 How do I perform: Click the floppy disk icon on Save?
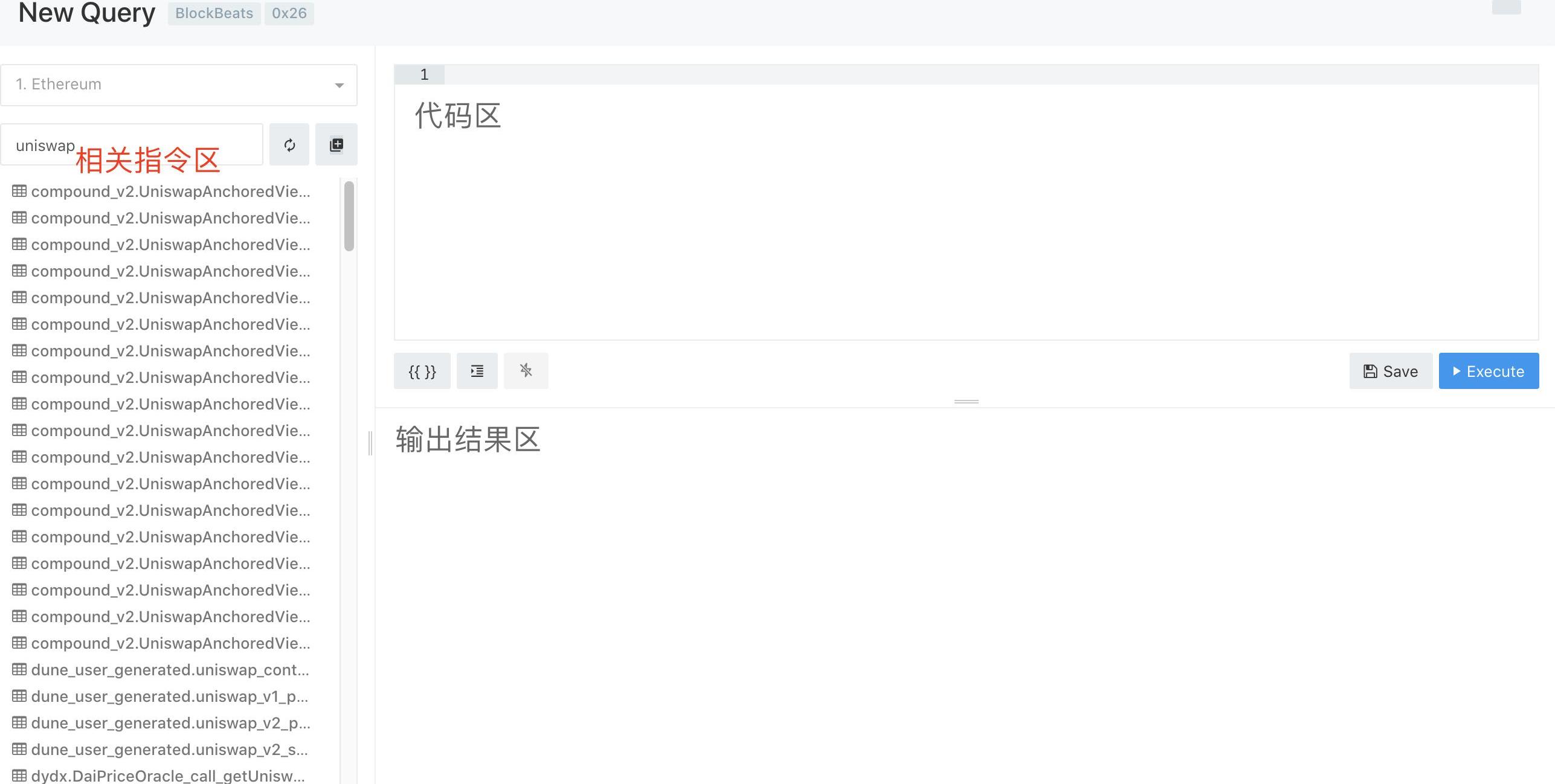1371,371
